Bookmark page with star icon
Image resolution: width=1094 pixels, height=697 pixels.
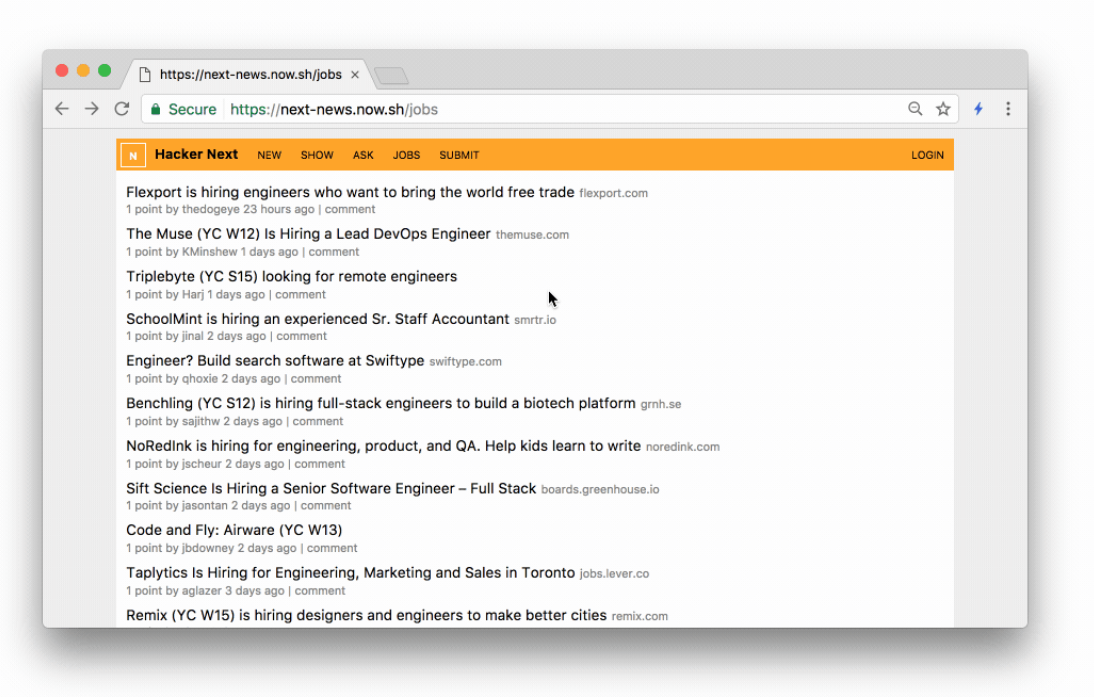[943, 109]
